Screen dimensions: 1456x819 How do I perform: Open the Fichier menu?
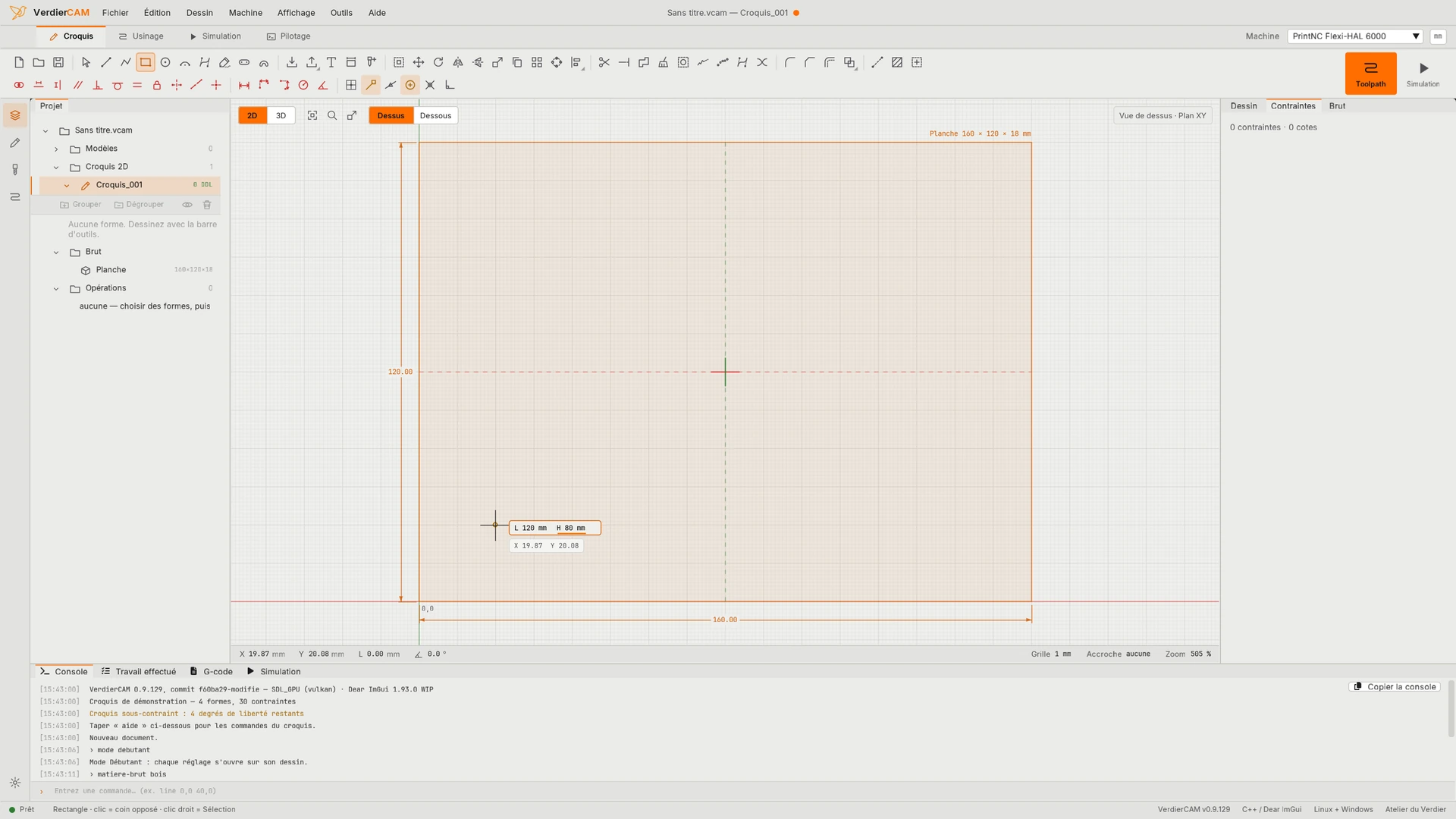click(115, 13)
